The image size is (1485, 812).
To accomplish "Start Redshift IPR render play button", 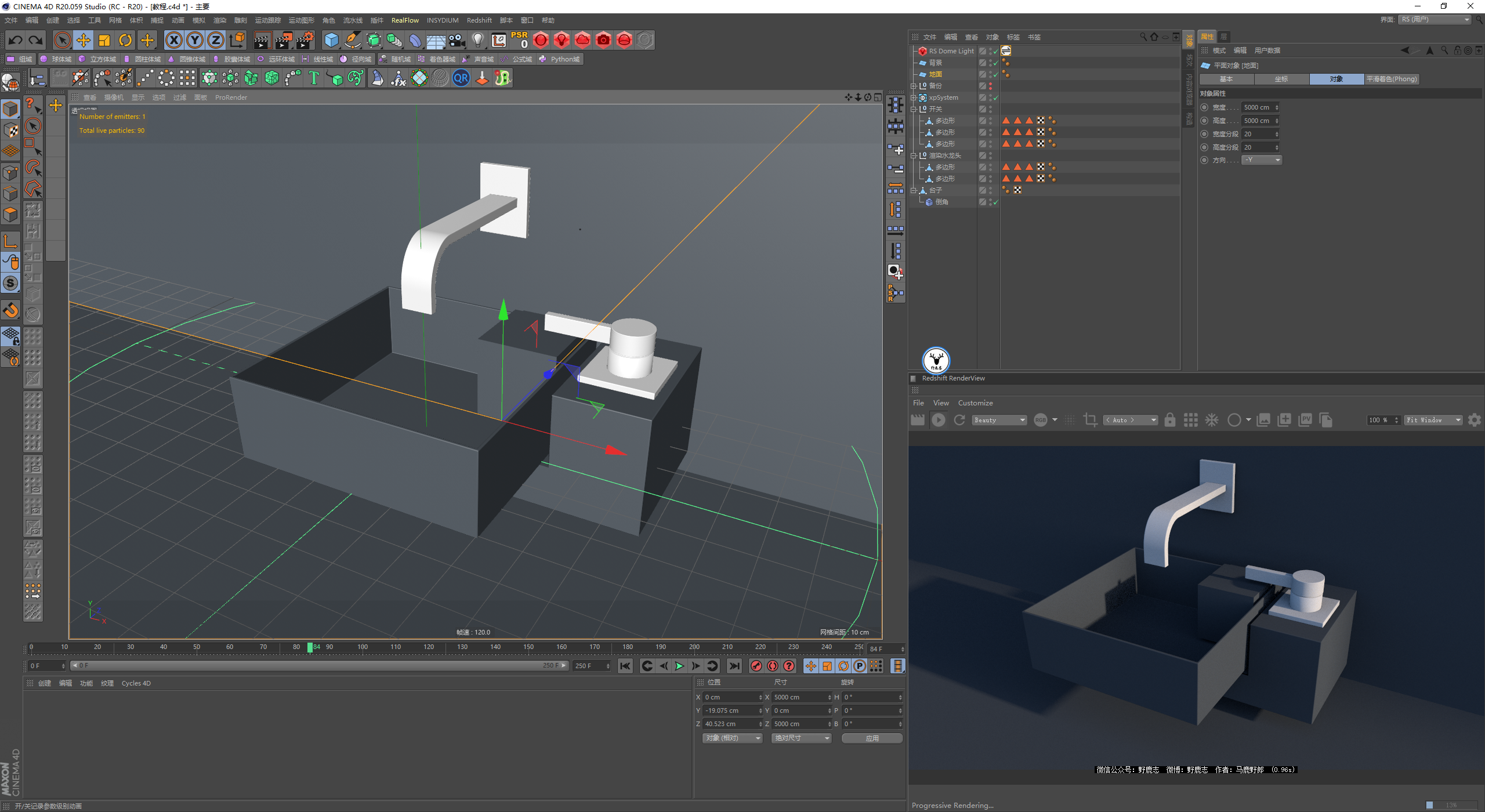I will 938,420.
